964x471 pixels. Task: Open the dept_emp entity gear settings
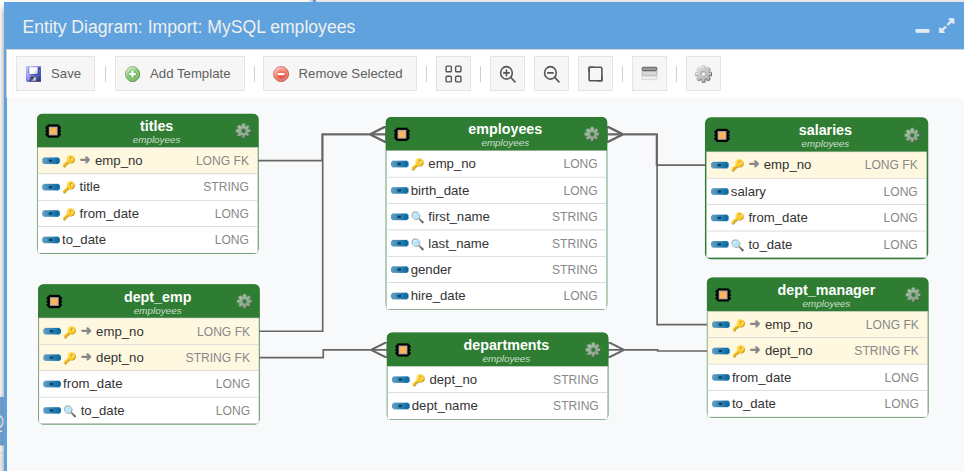coord(244,301)
